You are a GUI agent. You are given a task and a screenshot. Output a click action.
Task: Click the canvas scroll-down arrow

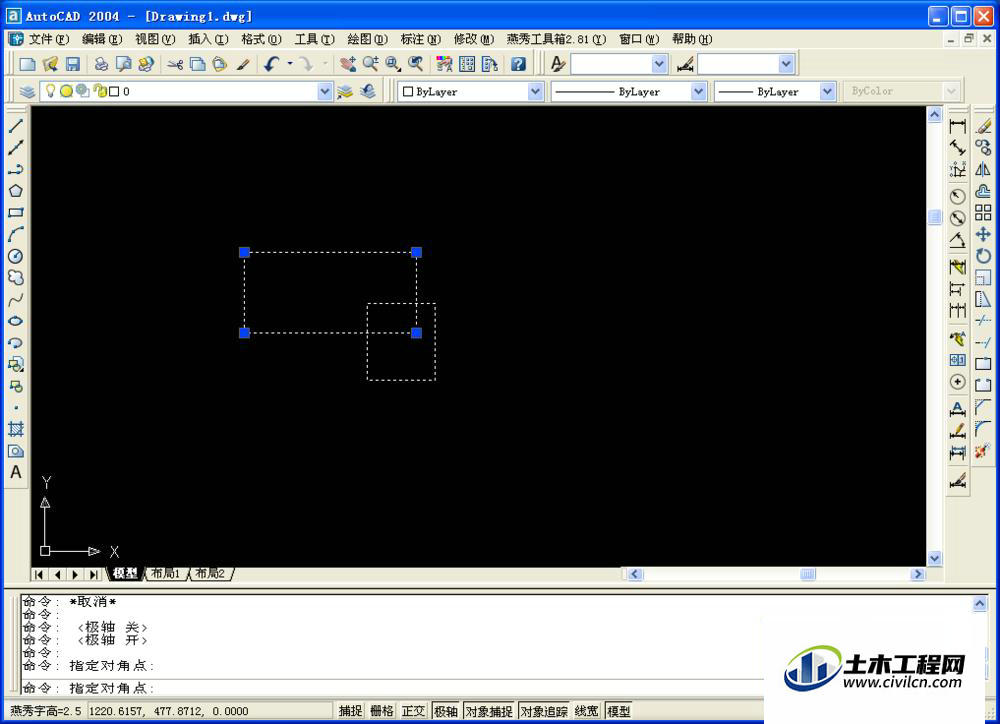[x=934, y=558]
